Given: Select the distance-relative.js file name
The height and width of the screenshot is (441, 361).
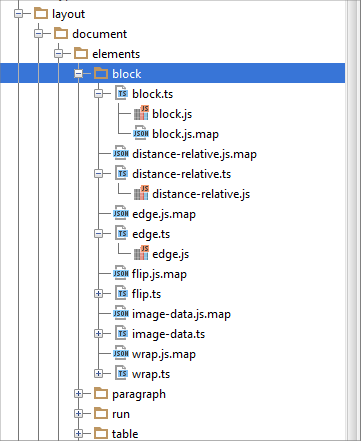Looking at the screenshot, I should (x=201, y=194).
